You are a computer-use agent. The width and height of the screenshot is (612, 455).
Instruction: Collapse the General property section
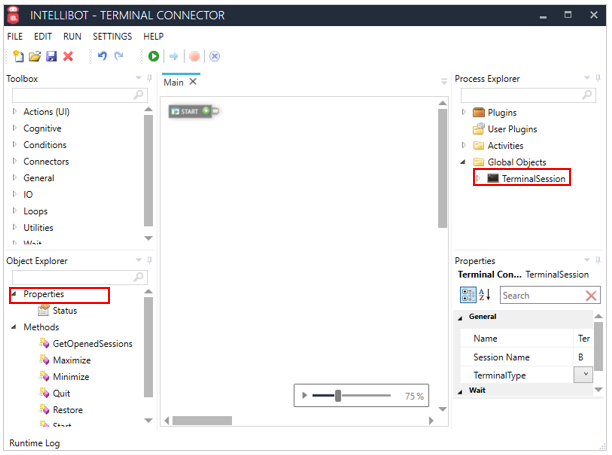point(461,317)
